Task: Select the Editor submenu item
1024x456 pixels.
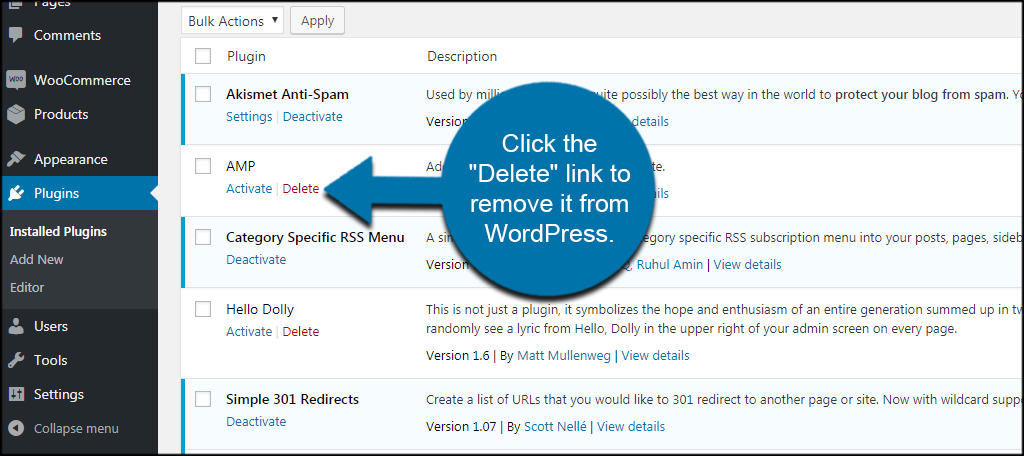Action: coord(27,287)
